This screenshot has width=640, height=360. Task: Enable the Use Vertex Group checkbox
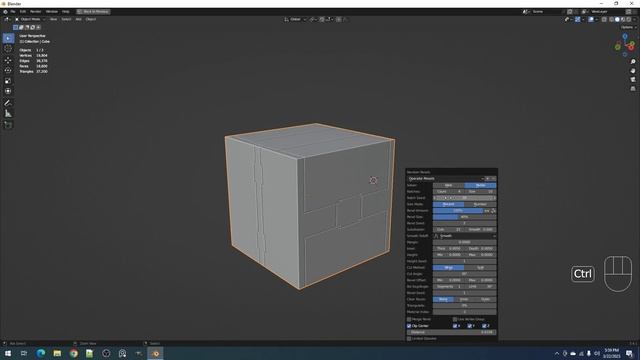(455, 320)
